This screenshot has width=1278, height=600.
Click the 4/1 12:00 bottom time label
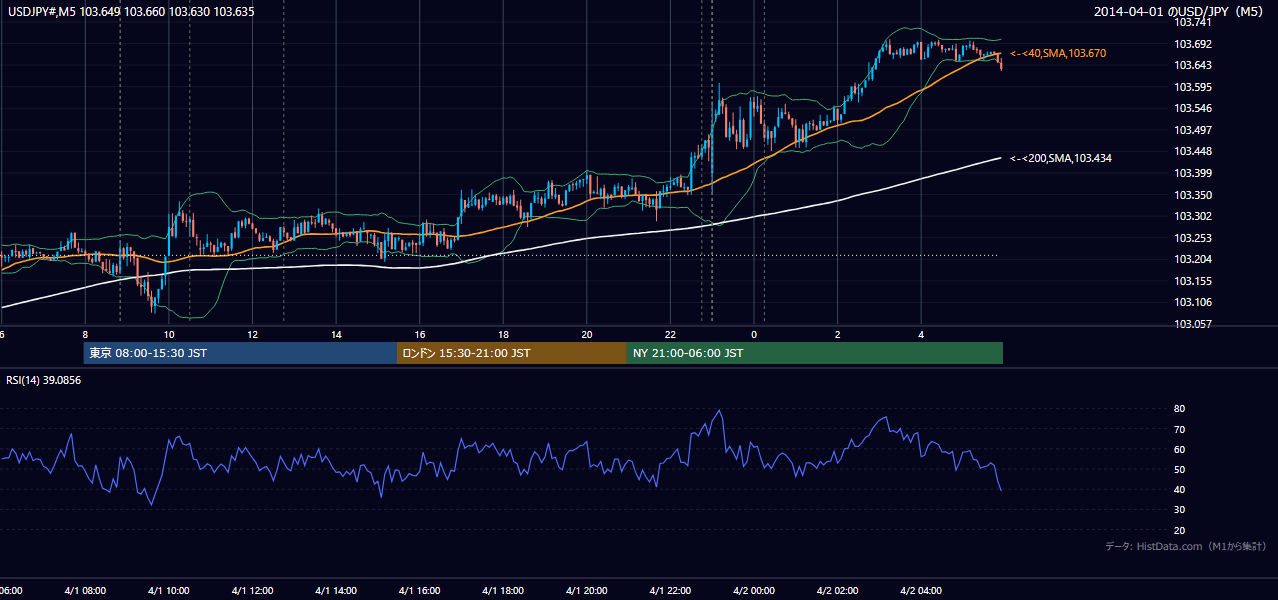[251, 591]
